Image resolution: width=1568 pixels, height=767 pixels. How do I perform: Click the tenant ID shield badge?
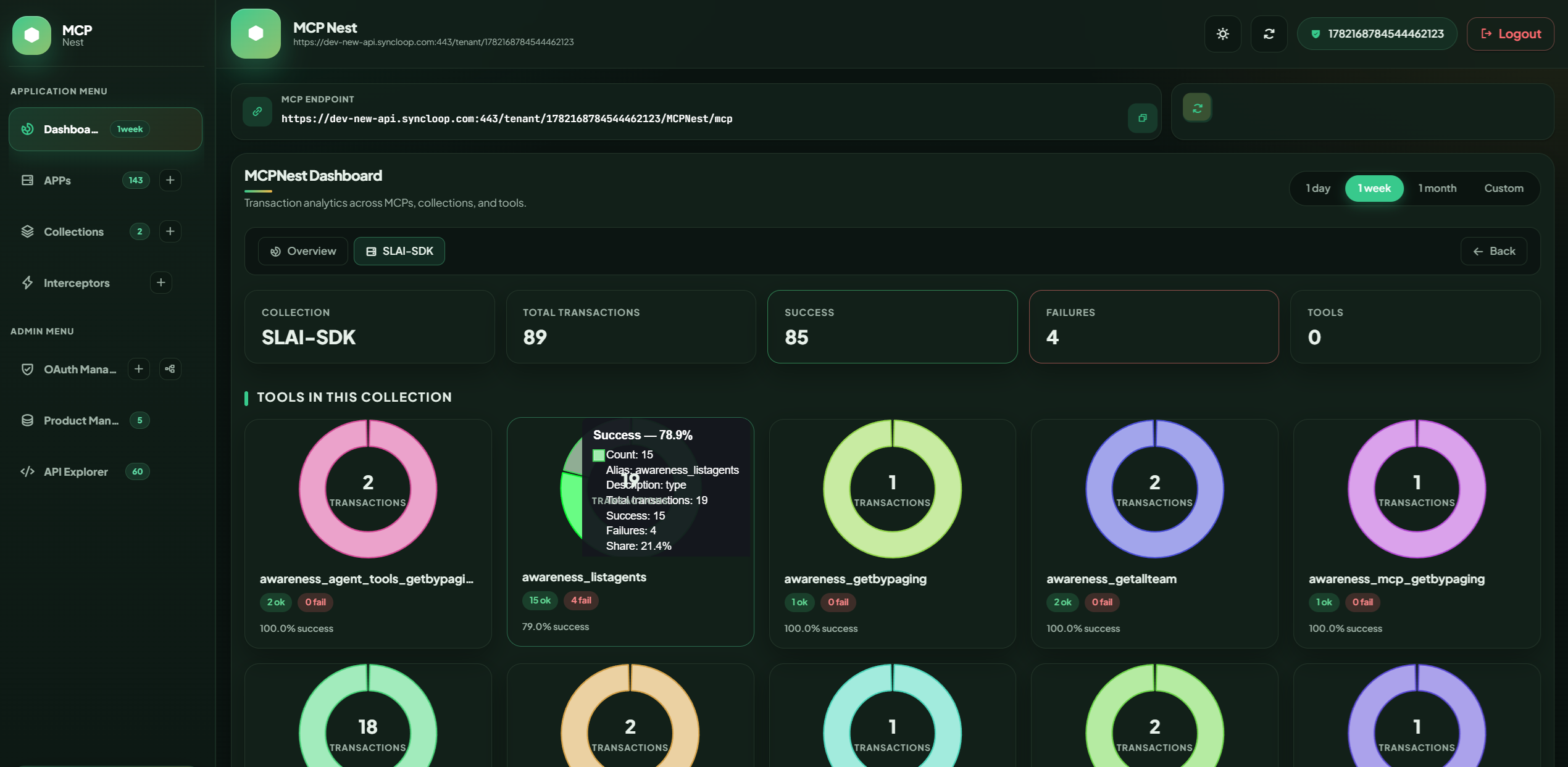1377,34
